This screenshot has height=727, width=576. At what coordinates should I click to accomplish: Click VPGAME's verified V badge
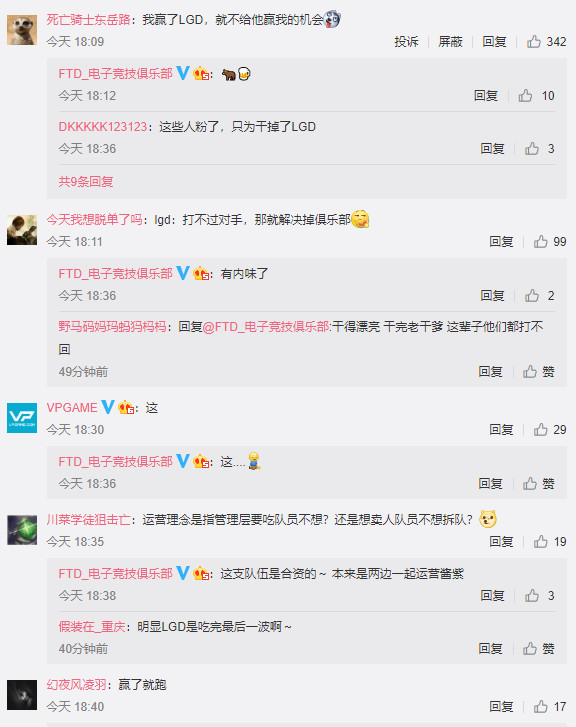click(108, 407)
